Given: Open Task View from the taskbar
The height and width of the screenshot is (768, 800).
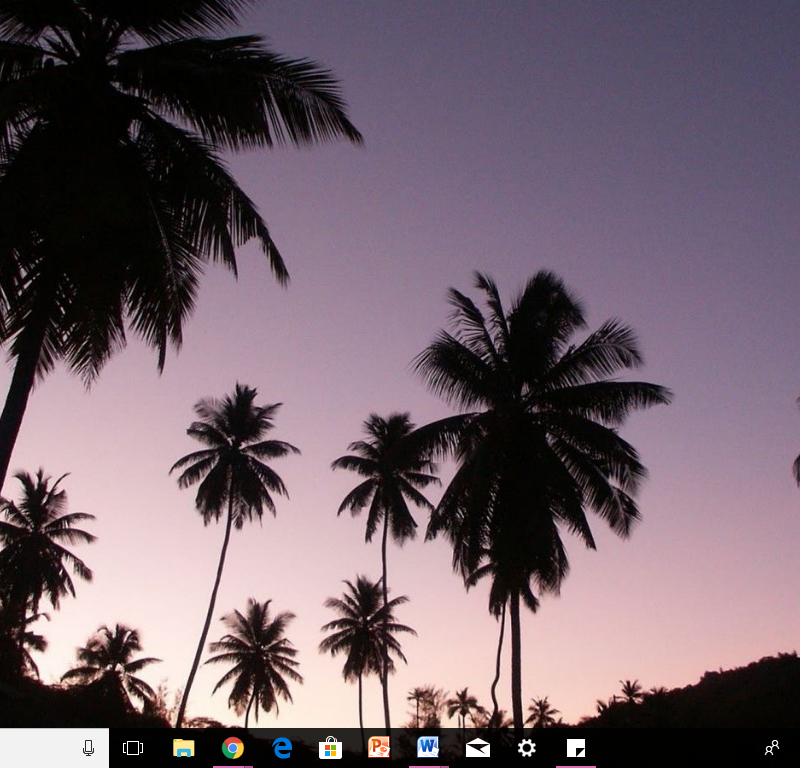Looking at the screenshot, I should (133, 748).
